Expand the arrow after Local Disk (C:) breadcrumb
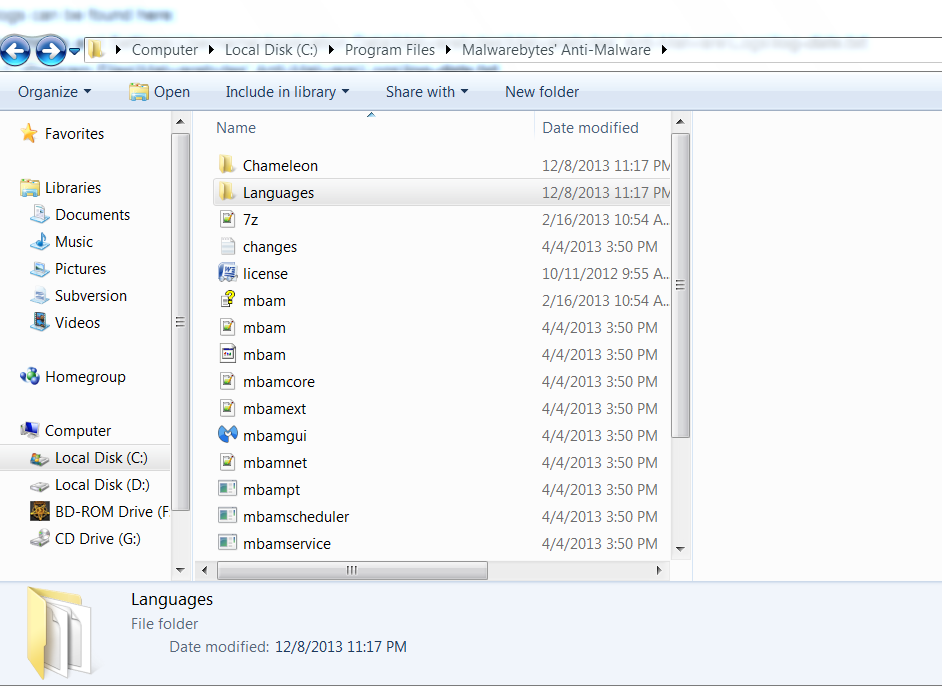This screenshot has height=688, width=942. pyautogui.click(x=331, y=50)
